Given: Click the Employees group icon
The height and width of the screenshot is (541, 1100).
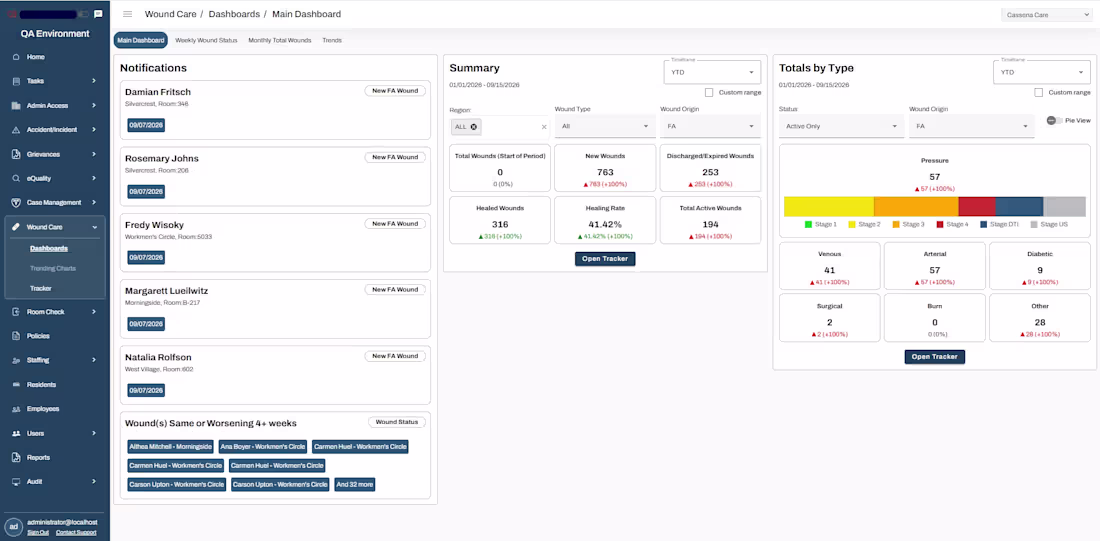Looking at the screenshot, I should tap(16, 408).
